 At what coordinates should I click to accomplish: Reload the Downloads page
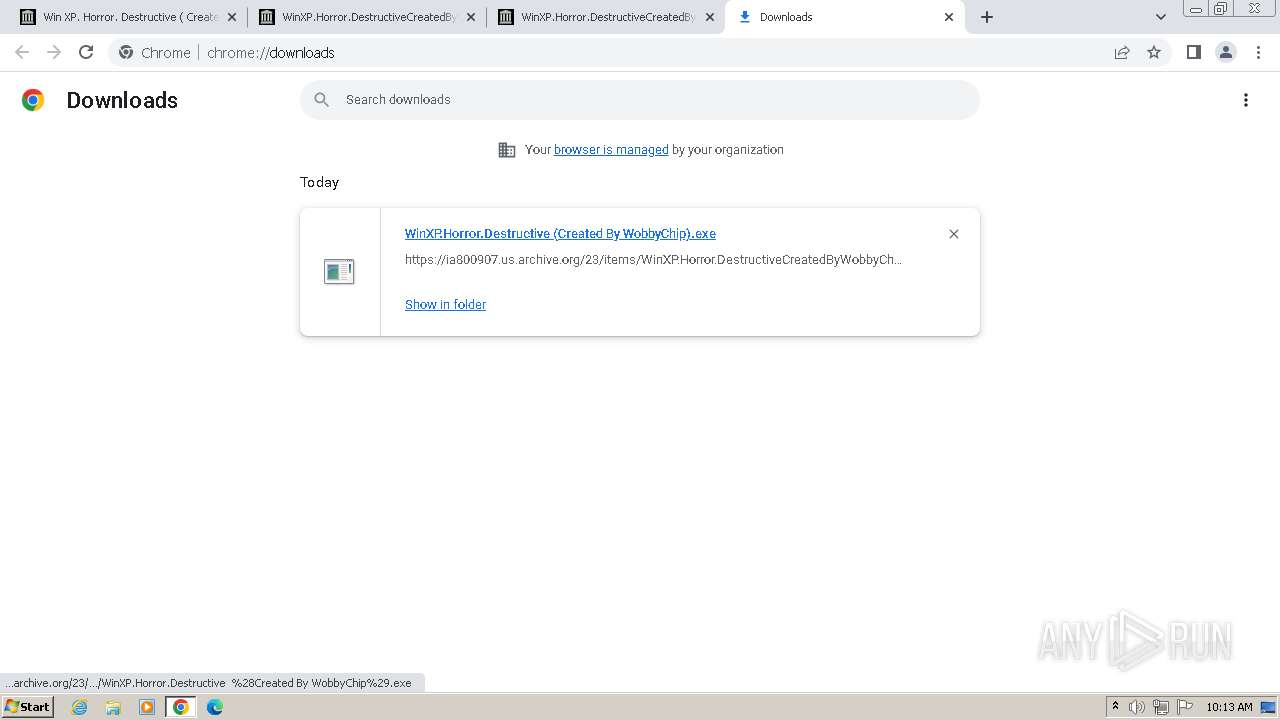click(86, 52)
